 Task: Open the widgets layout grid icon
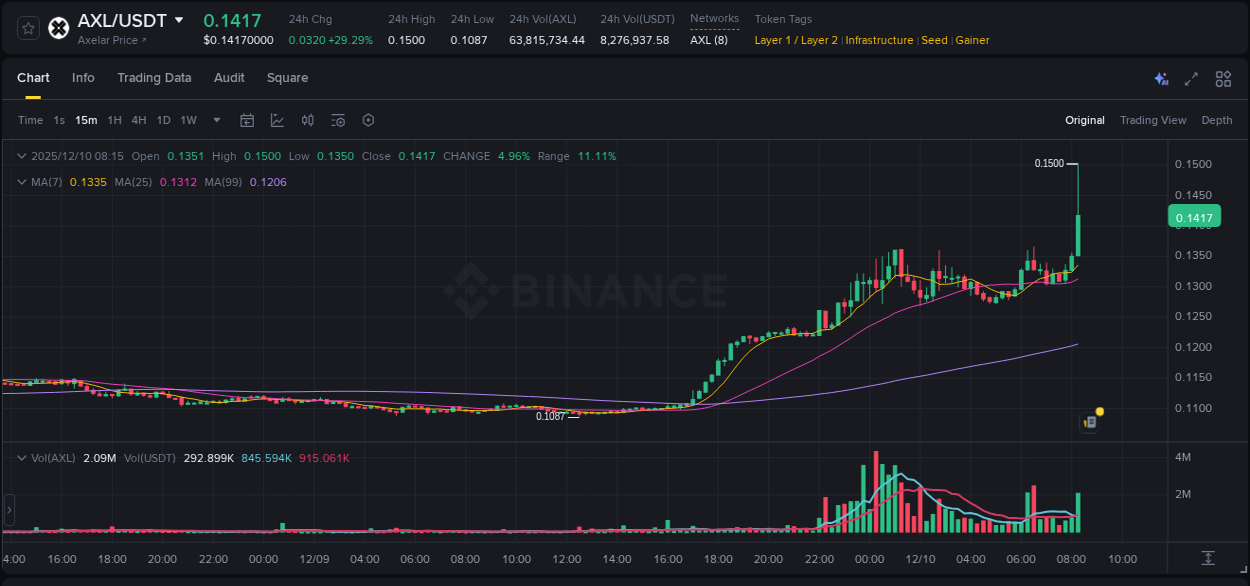(1223, 78)
